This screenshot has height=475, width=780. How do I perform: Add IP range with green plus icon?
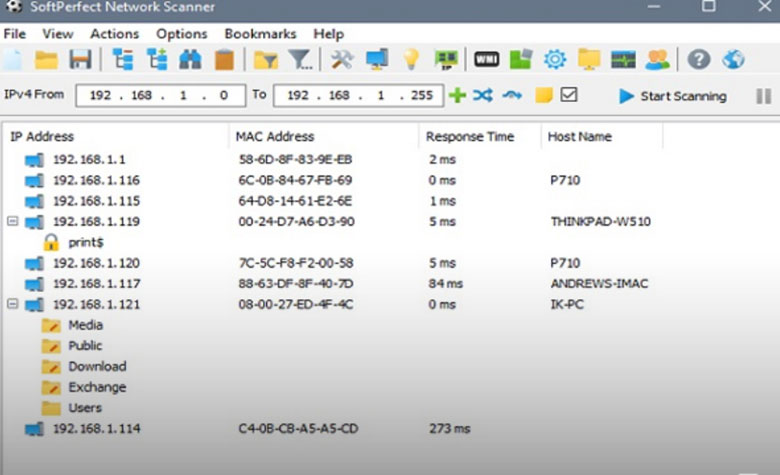[x=457, y=95]
